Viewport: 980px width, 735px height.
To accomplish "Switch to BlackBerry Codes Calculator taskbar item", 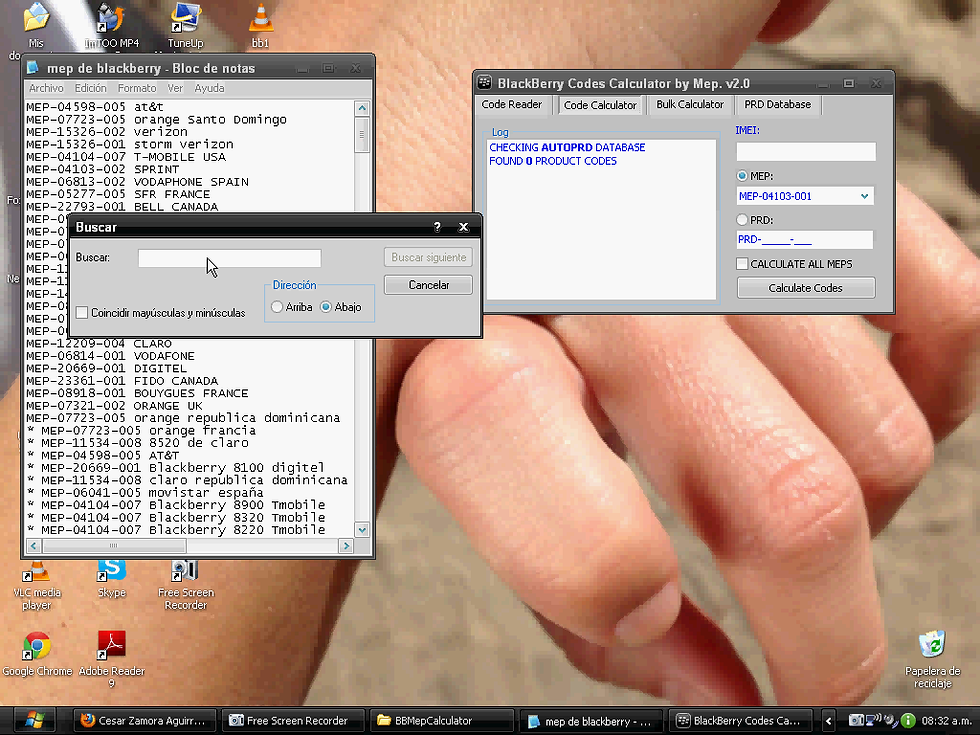I will coord(740,721).
